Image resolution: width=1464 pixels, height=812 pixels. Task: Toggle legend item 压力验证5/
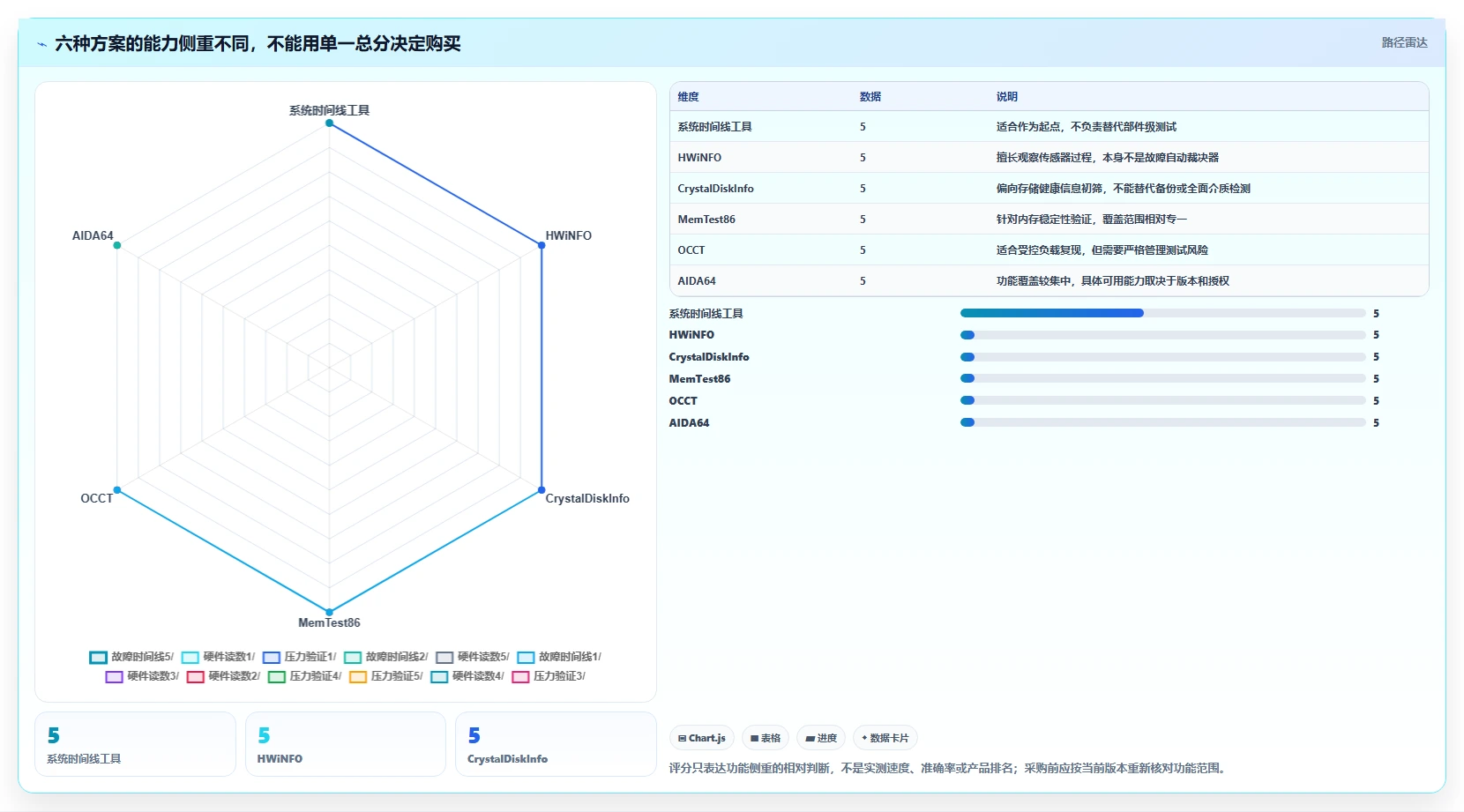click(x=386, y=676)
